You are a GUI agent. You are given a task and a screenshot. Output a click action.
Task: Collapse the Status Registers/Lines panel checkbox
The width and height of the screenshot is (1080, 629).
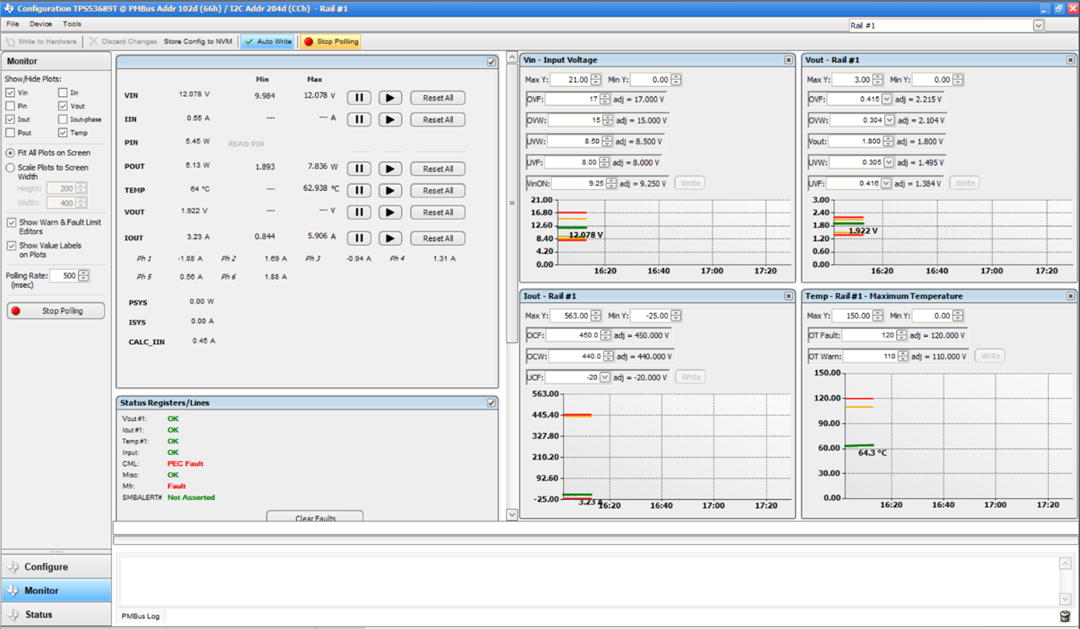(x=491, y=403)
